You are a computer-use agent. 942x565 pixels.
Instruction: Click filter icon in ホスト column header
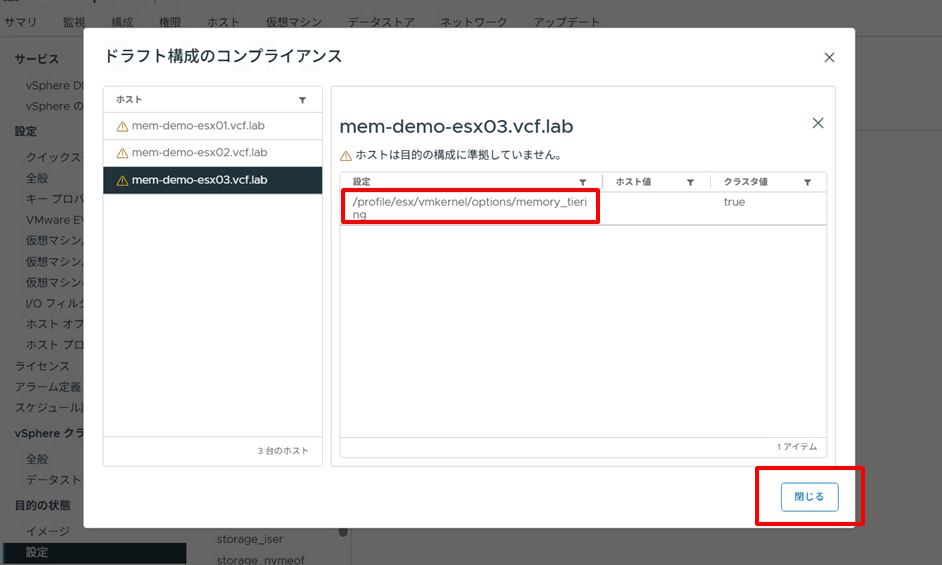point(302,100)
